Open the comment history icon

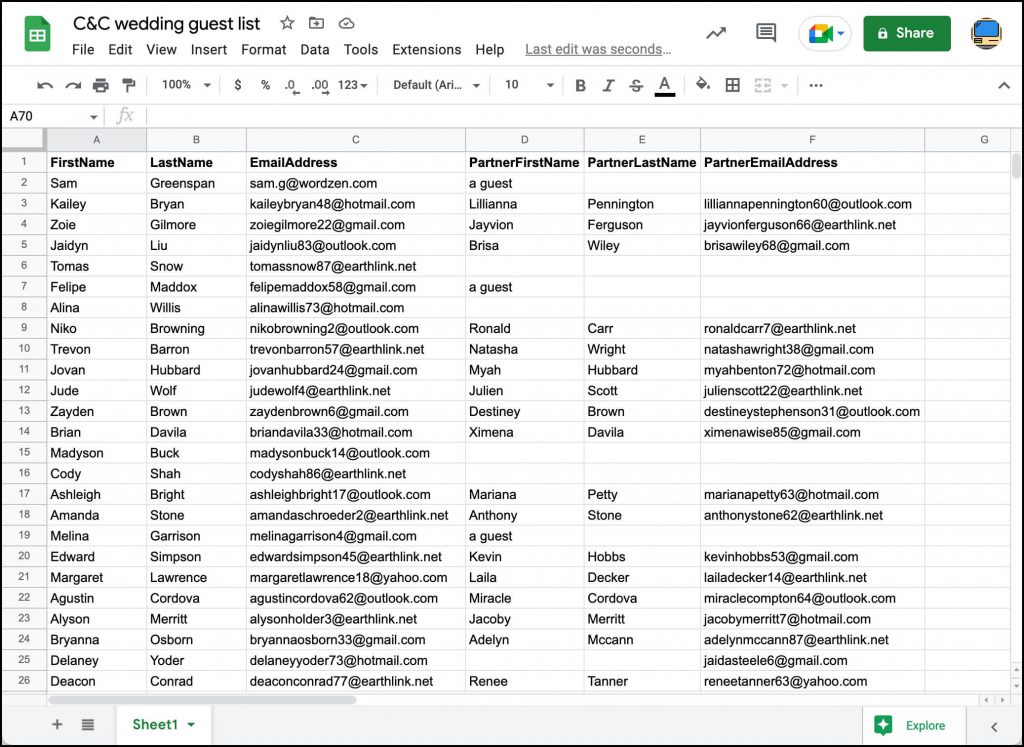pos(766,33)
